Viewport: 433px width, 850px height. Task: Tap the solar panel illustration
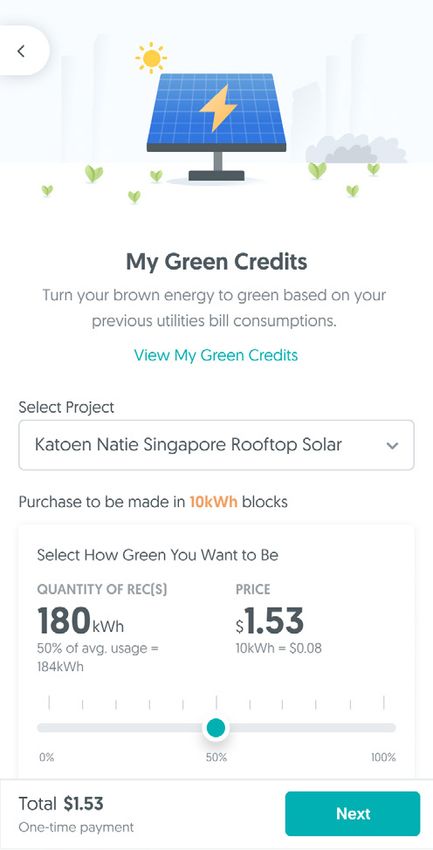coord(216,126)
